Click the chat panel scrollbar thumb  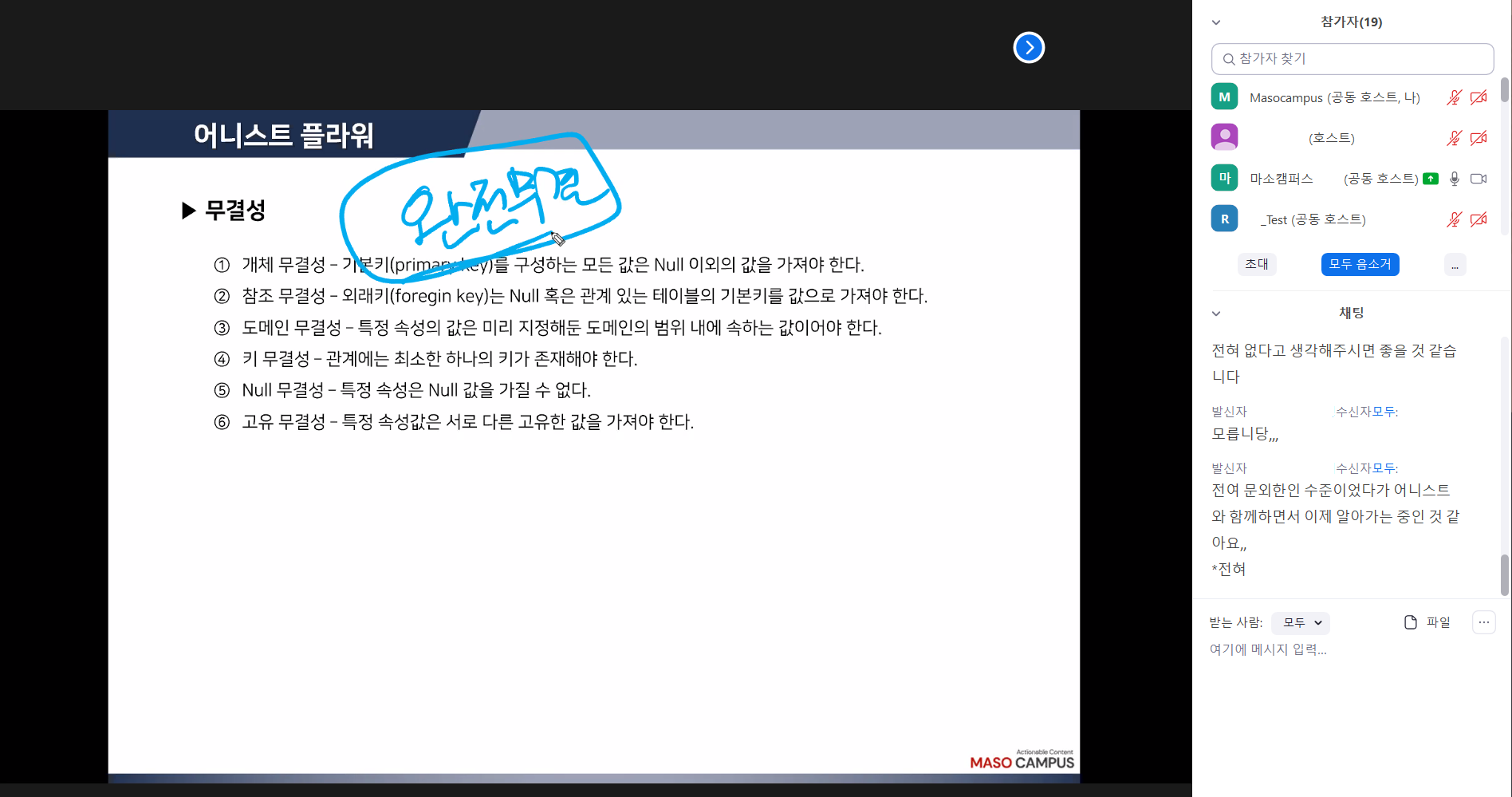click(1504, 574)
